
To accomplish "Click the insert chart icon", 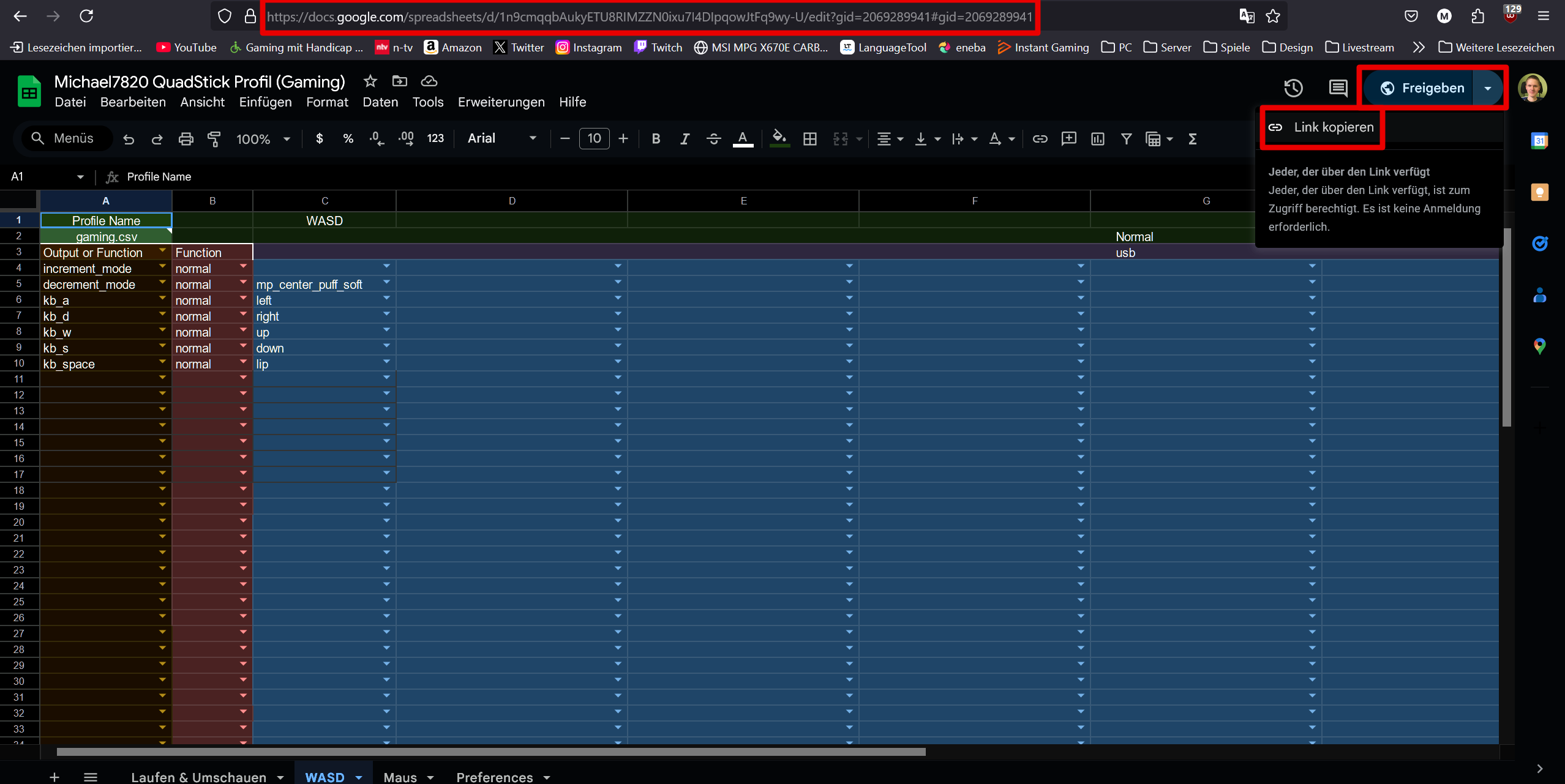I will 1097,139.
